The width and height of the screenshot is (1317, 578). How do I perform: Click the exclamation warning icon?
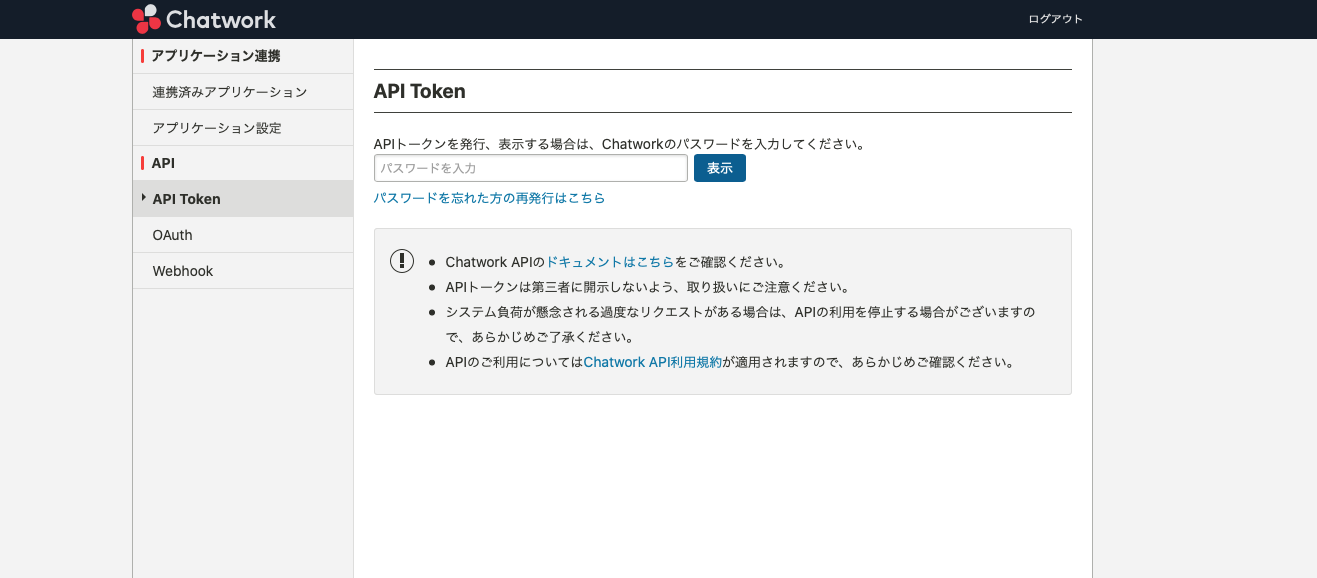coord(402,261)
